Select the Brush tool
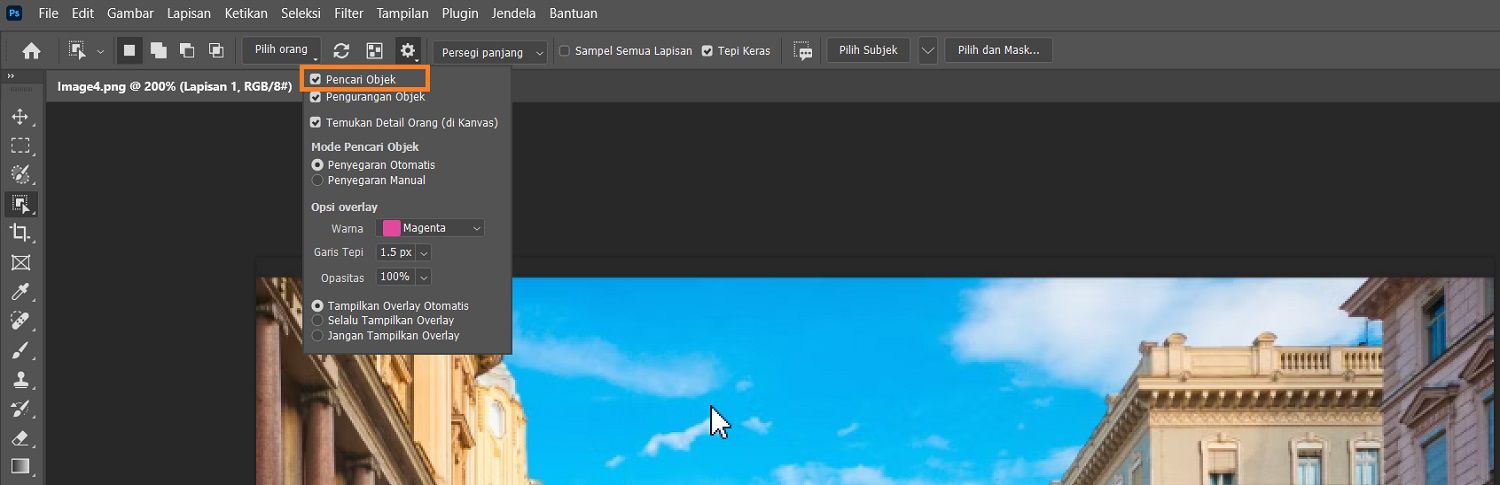The height and width of the screenshot is (485, 1500). tap(20, 351)
